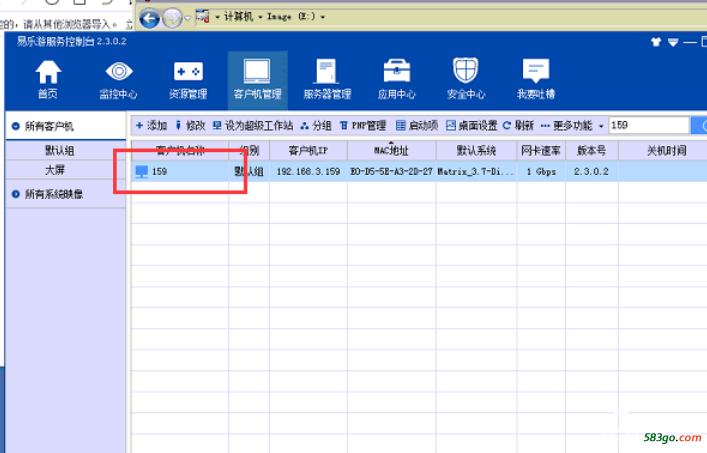Expand the 更多功能 dropdown
Viewport: 707px width, 453px height.
pyautogui.click(x=572, y=125)
